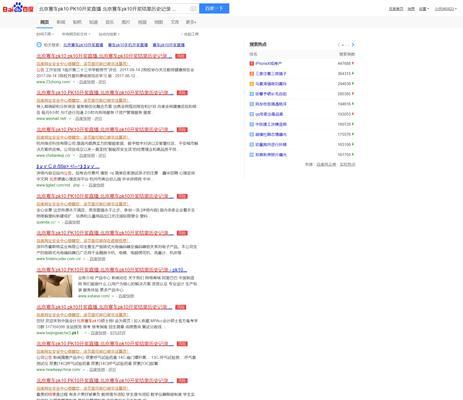The image size is (463, 400).
Task: Open the last visible result title at bottom
Action: click(x=105, y=380)
